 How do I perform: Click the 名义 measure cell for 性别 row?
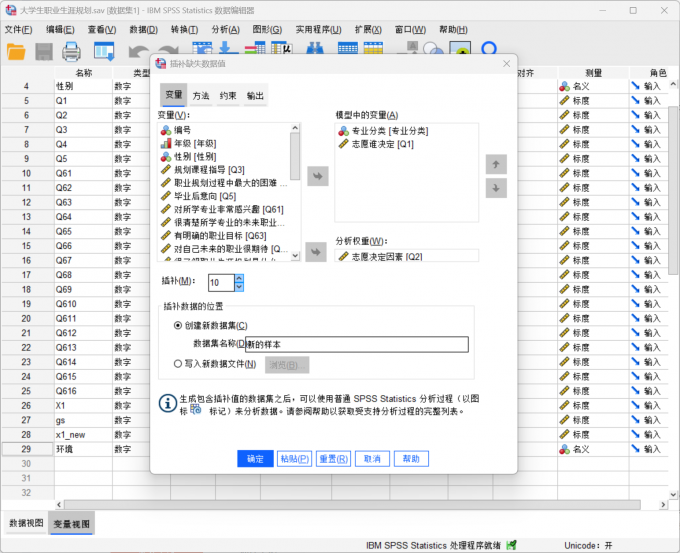[x=593, y=86]
